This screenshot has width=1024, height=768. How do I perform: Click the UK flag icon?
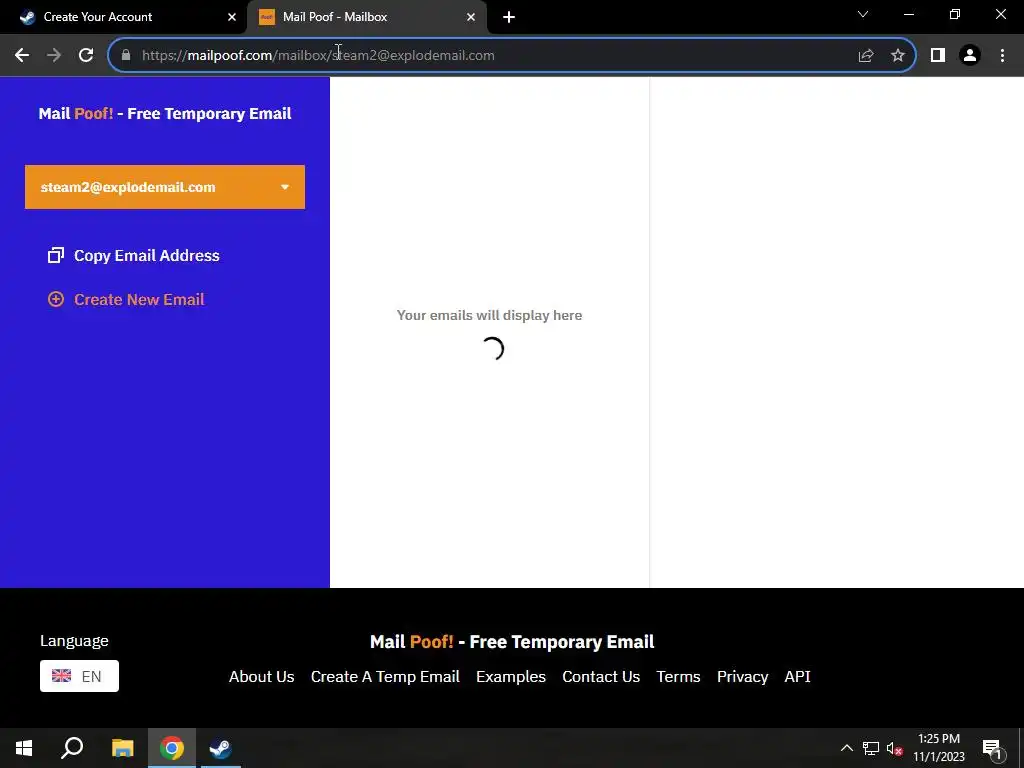click(61, 675)
